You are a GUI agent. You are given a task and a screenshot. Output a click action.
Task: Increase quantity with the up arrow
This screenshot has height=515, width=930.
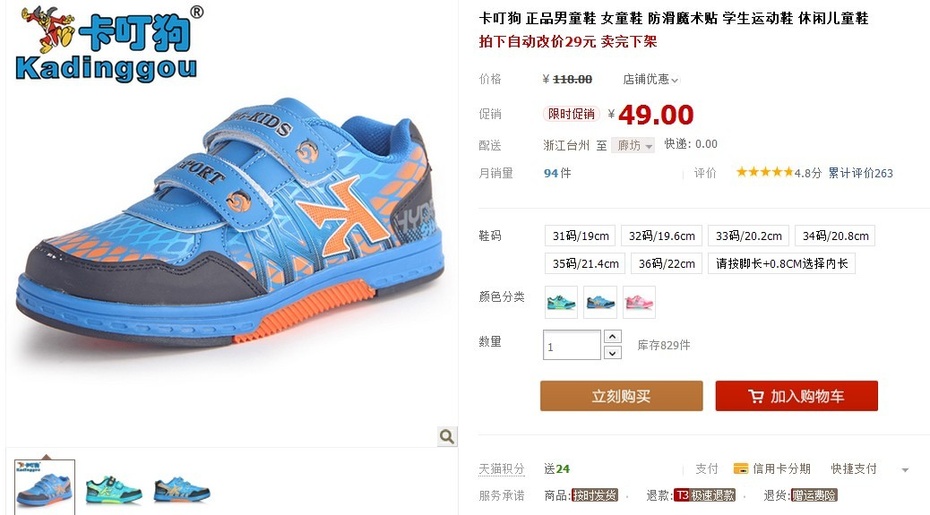point(613,336)
